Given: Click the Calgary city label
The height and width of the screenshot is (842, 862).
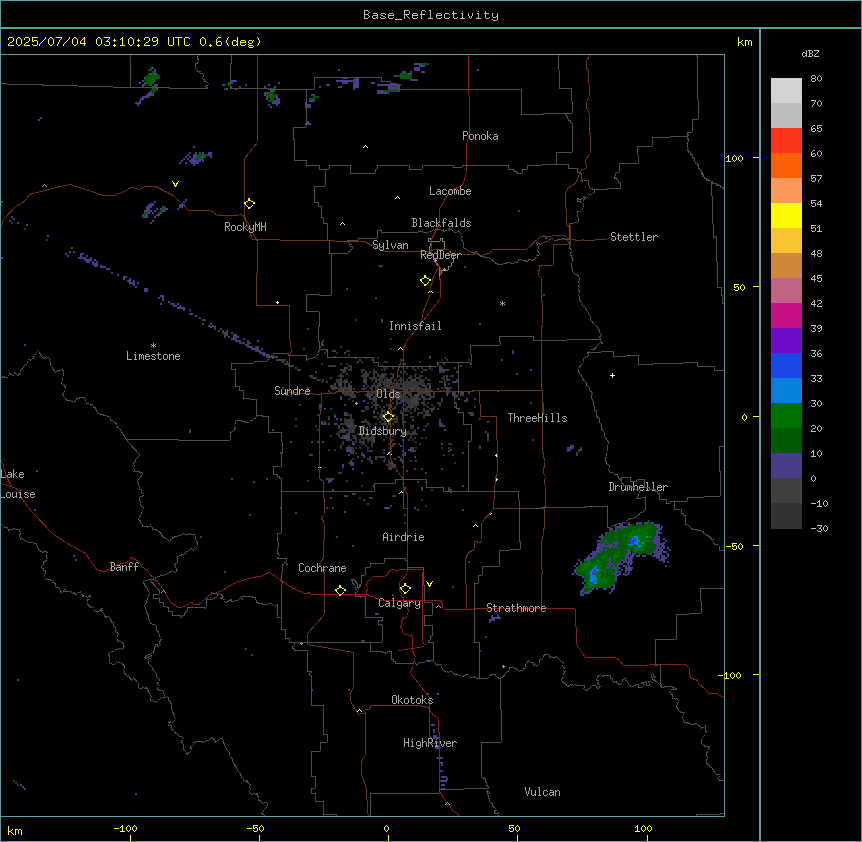Looking at the screenshot, I should [400, 603].
